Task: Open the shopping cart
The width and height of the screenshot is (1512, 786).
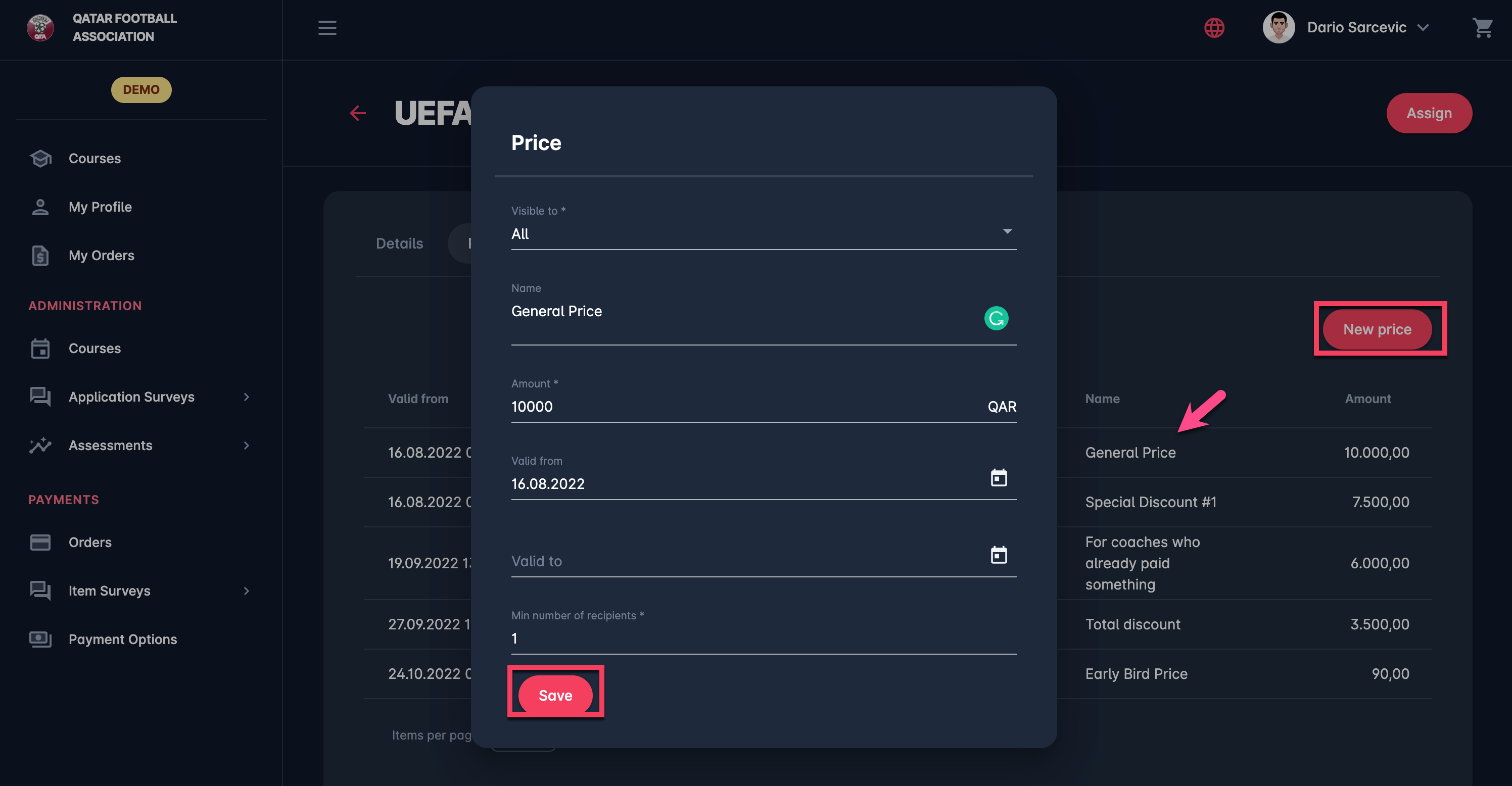Action: (1482, 28)
